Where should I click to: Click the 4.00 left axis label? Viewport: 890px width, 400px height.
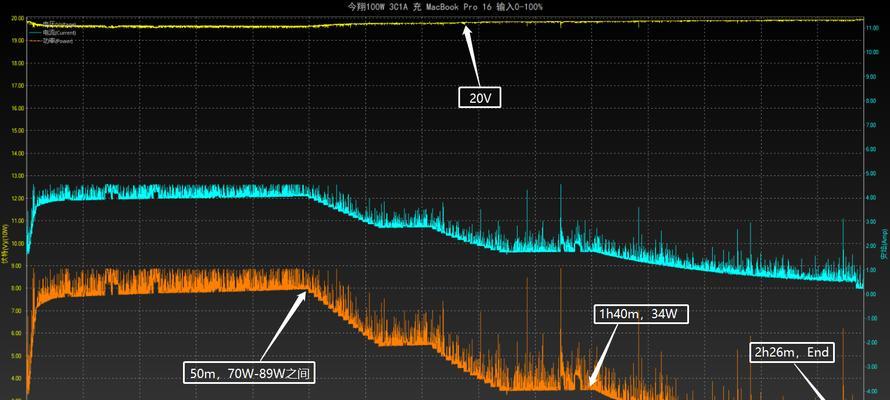(x=18, y=378)
